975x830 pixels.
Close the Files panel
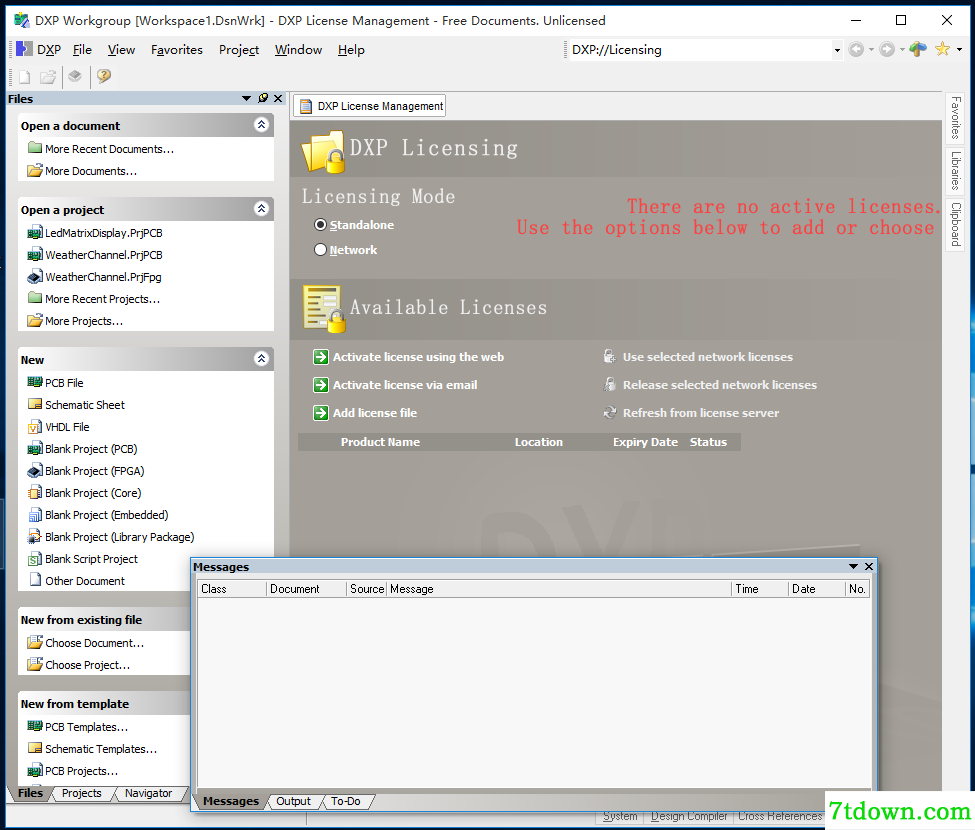click(x=278, y=98)
